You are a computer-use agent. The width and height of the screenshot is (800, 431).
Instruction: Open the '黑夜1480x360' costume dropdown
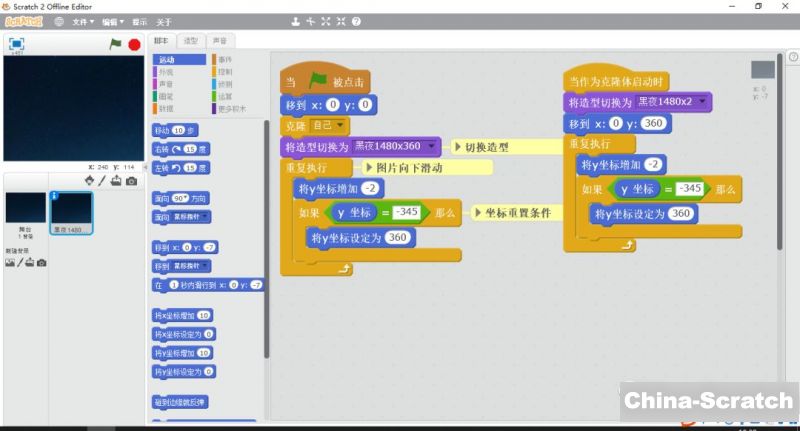pos(433,146)
